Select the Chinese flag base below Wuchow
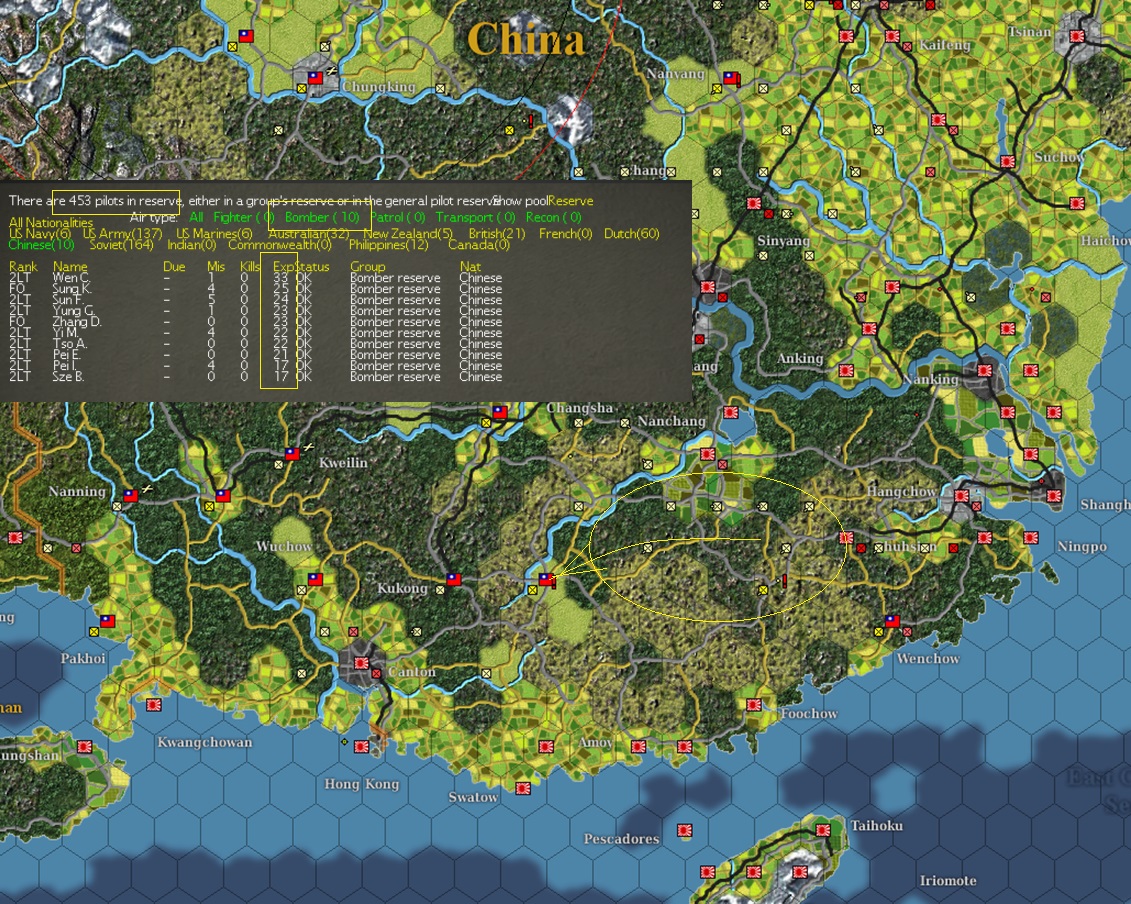The image size is (1131, 904). pyautogui.click(x=315, y=579)
